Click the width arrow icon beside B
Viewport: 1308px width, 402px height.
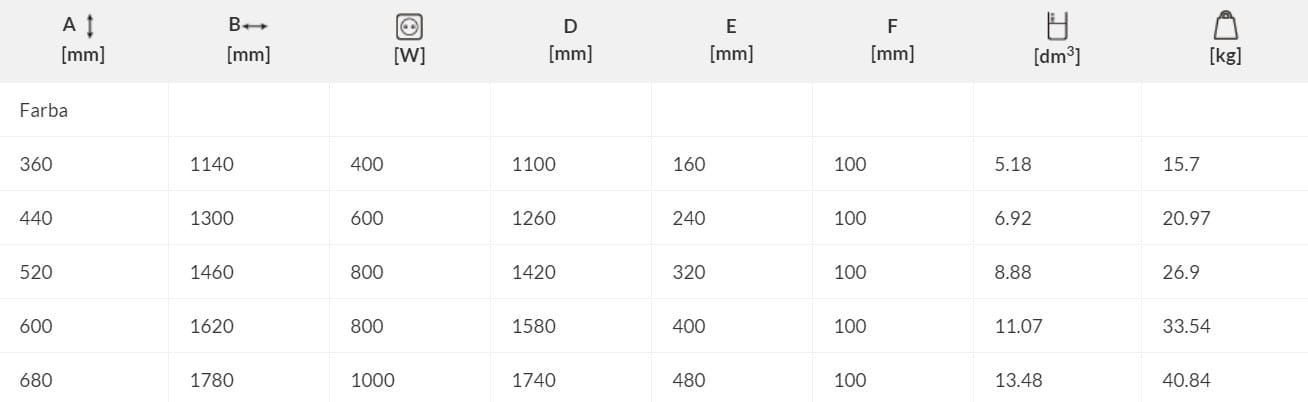(256, 26)
